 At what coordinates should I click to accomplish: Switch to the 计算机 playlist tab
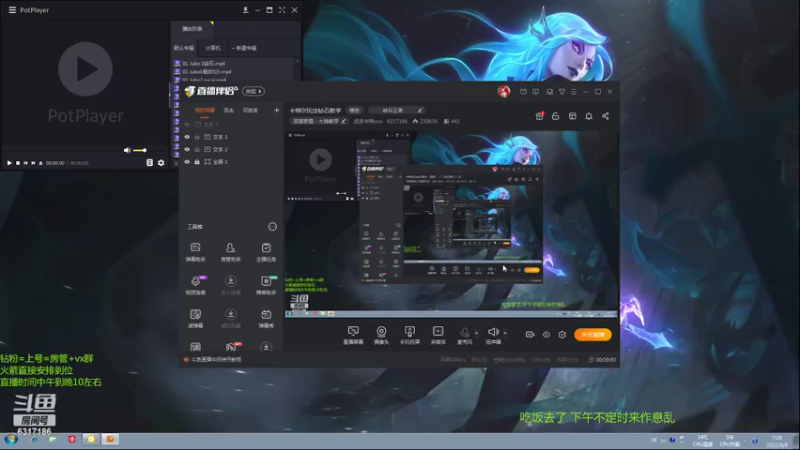(213, 48)
